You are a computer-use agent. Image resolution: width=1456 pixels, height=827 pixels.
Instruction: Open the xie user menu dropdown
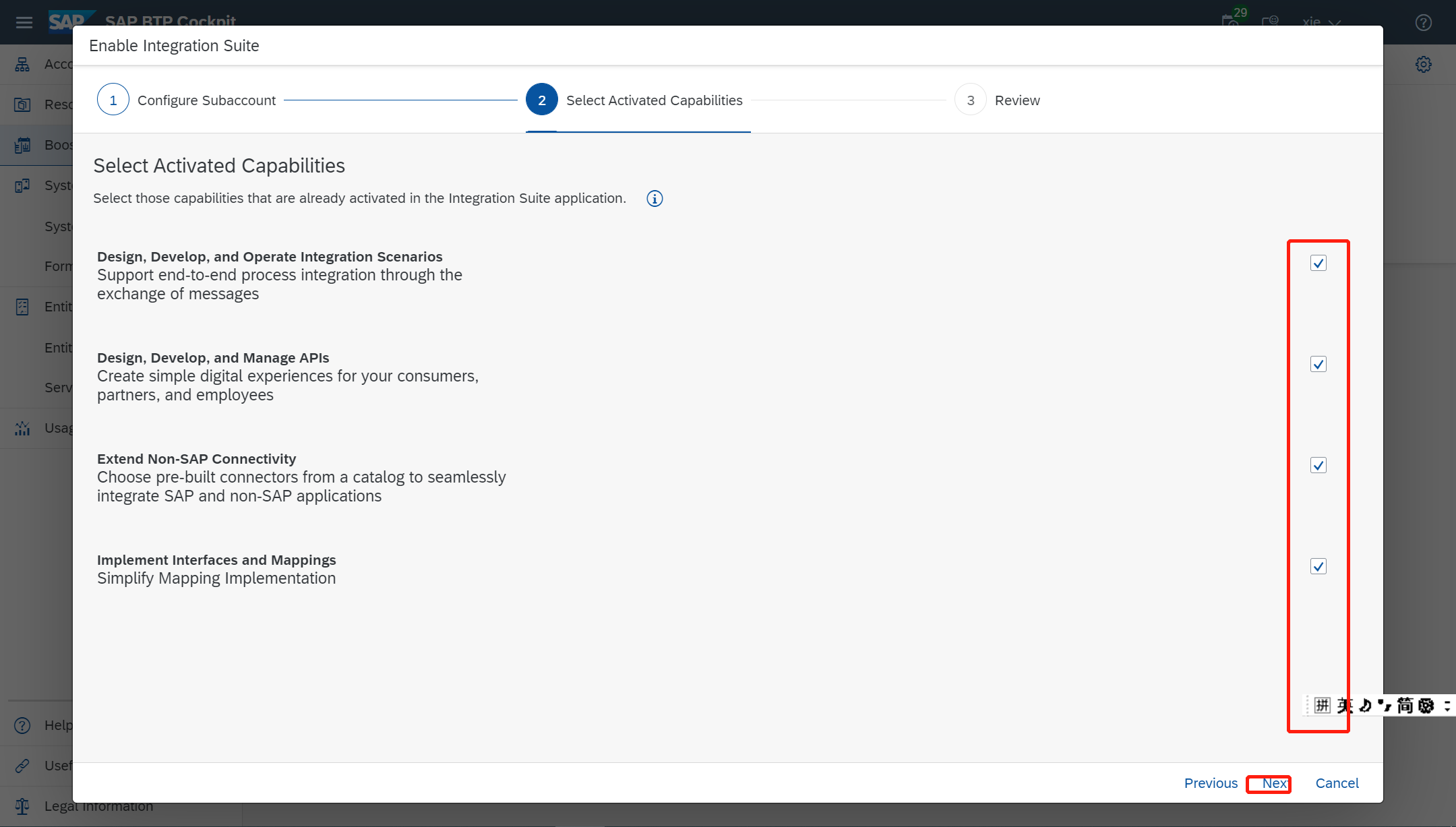(x=1321, y=22)
